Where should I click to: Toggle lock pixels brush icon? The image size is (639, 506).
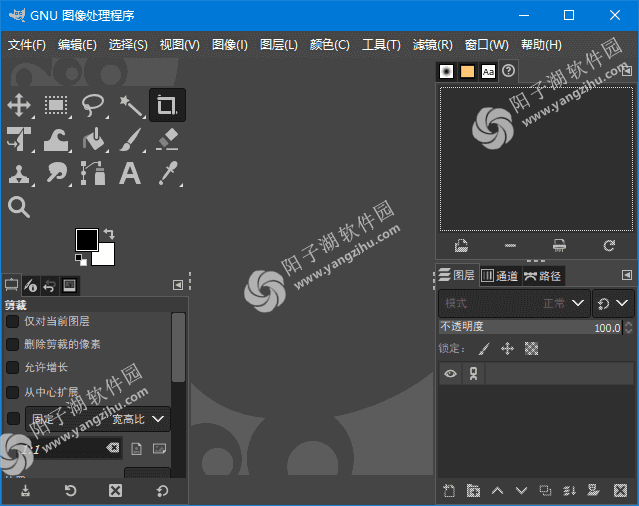coord(484,349)
